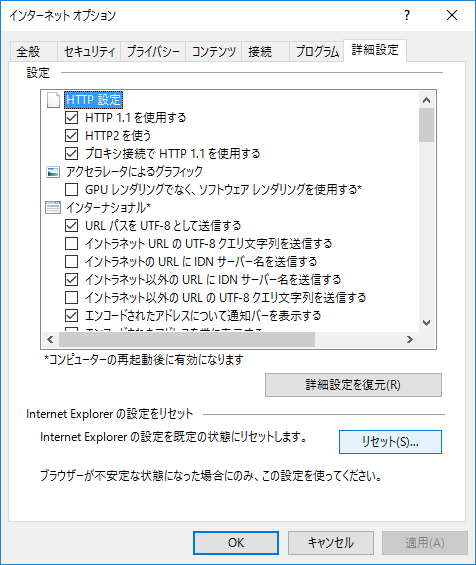This screenshot has height=565, width=476.
Task: Click the 詳細設定を復元(R) button
Action: click(353, 385)
